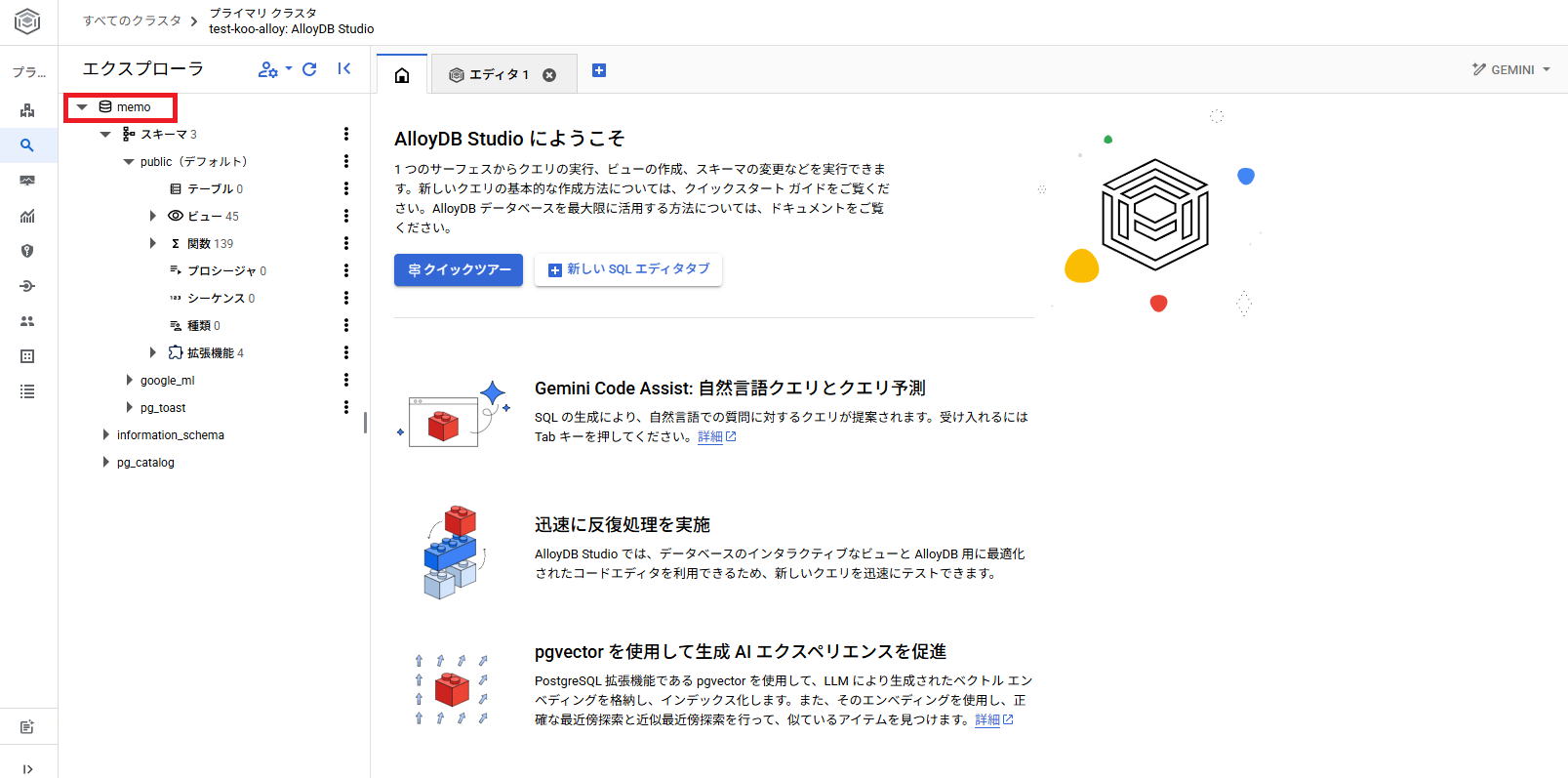Click the プラ... sidebar heading
The image size is (1568, 778).
point(28,72)
